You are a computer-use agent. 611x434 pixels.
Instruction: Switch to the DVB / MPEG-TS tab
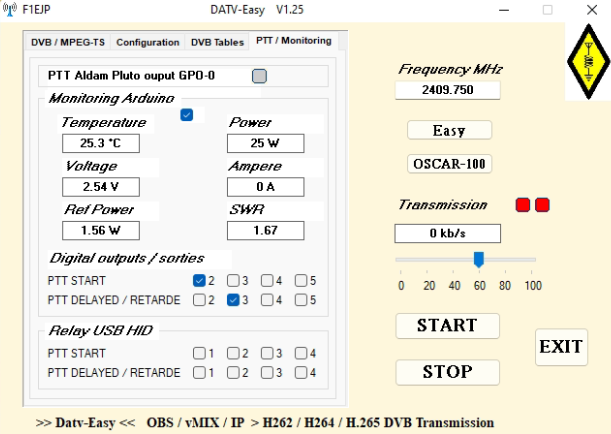[x=68, y=42]
